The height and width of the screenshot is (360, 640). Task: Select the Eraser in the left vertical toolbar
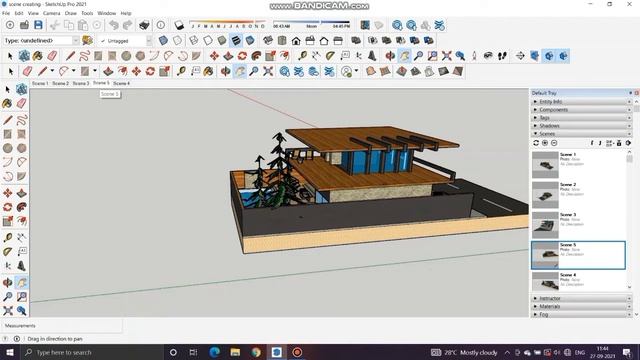click(22, 103)
